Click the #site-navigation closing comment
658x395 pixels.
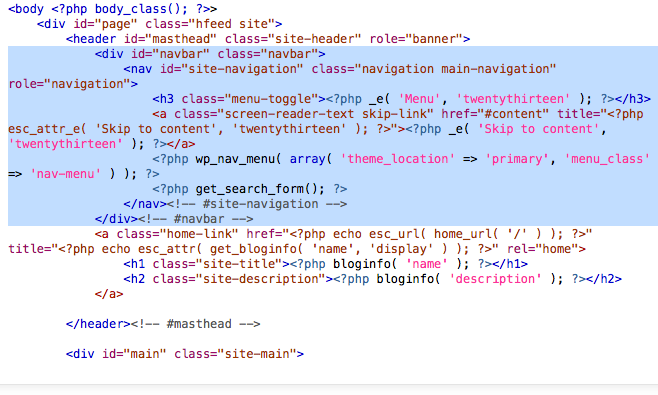pyautogui.click(x=257, y=205)
